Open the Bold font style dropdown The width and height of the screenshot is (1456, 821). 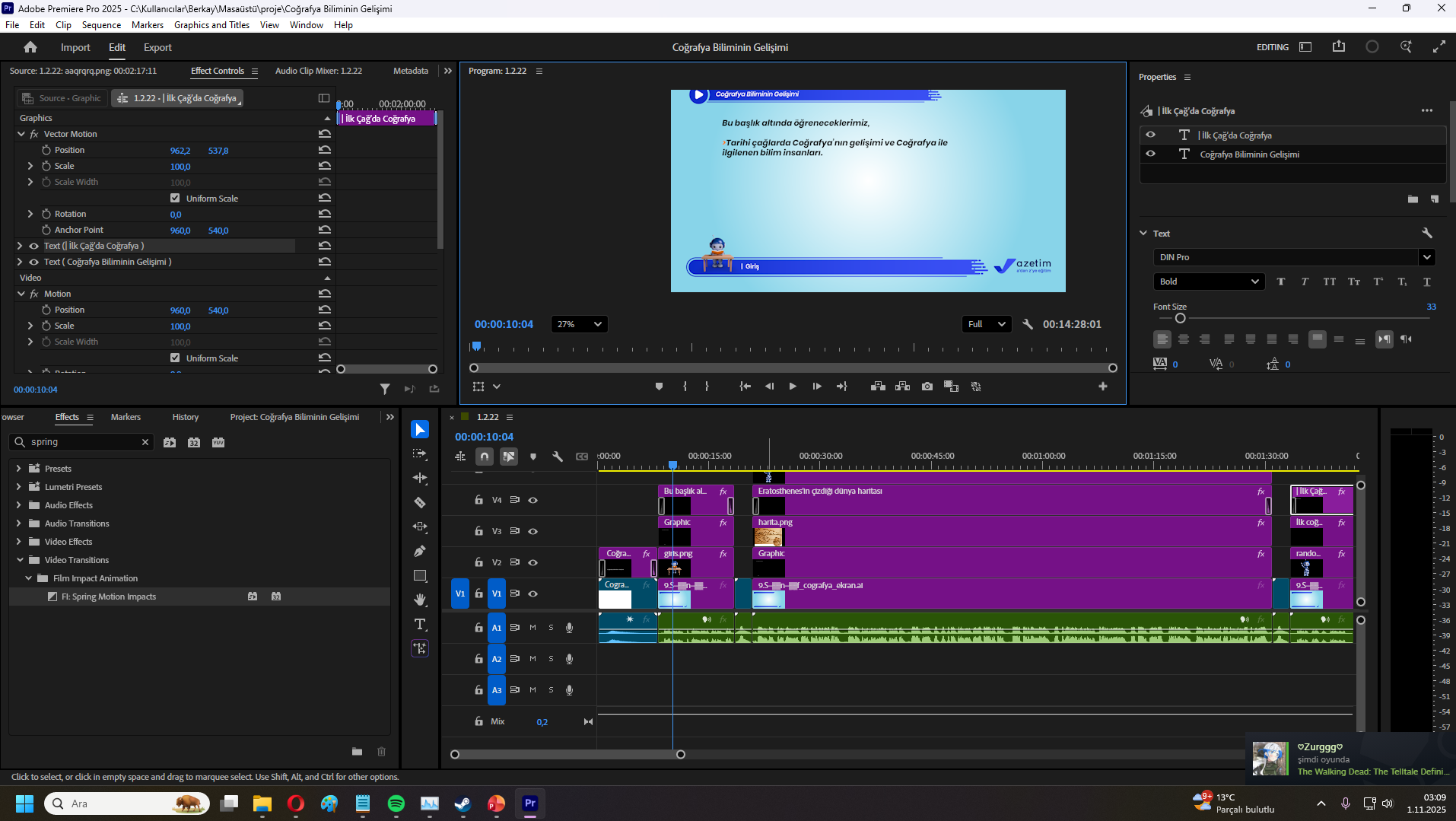[1209, 282]
